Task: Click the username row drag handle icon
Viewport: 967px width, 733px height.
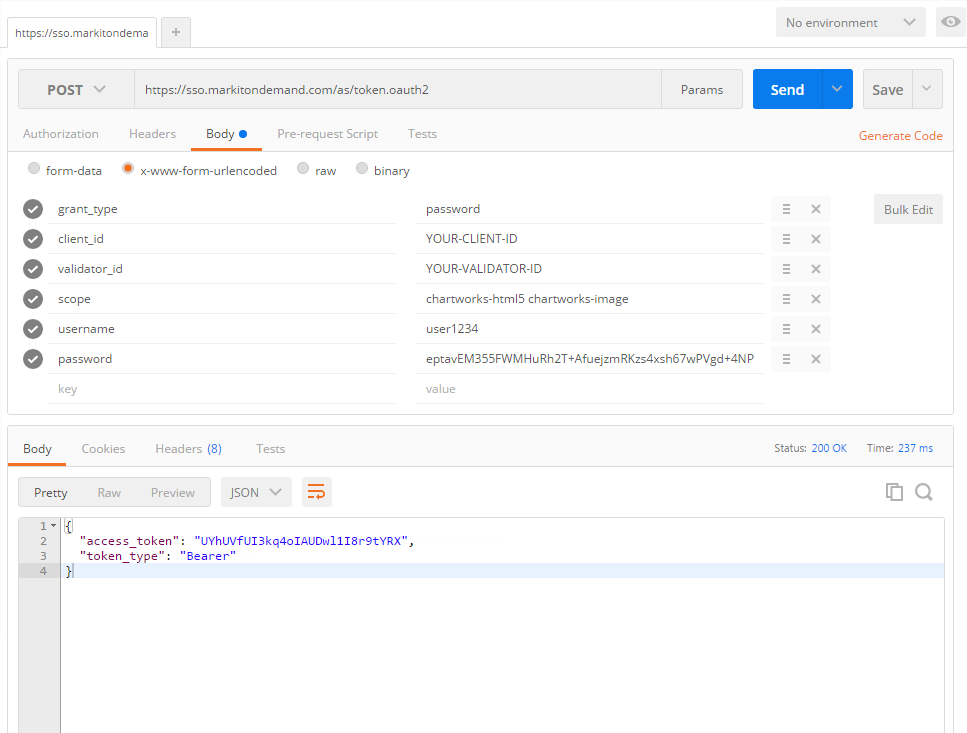Action: pos(786,329)
